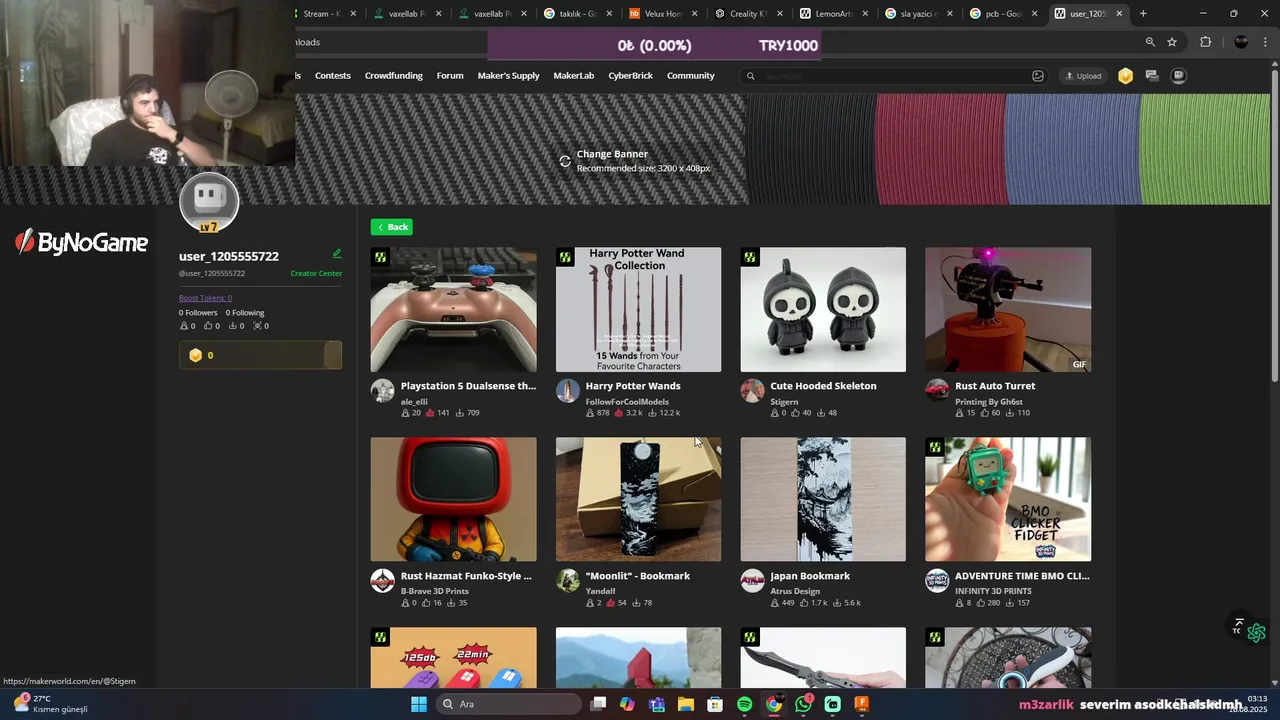
Task: Click the Boost Tokens: 0 link
Action: click(205, 298)
